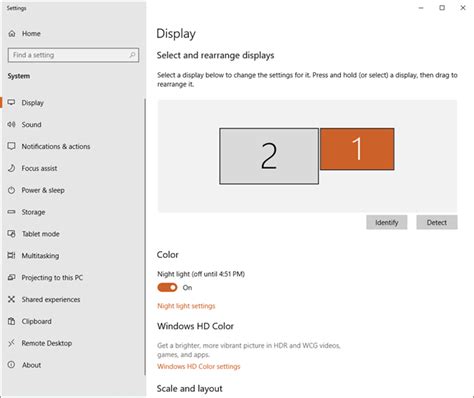Screen dimensions: 474x398
Task: Select the Multitasking label
Action: [x=40, y=256]
